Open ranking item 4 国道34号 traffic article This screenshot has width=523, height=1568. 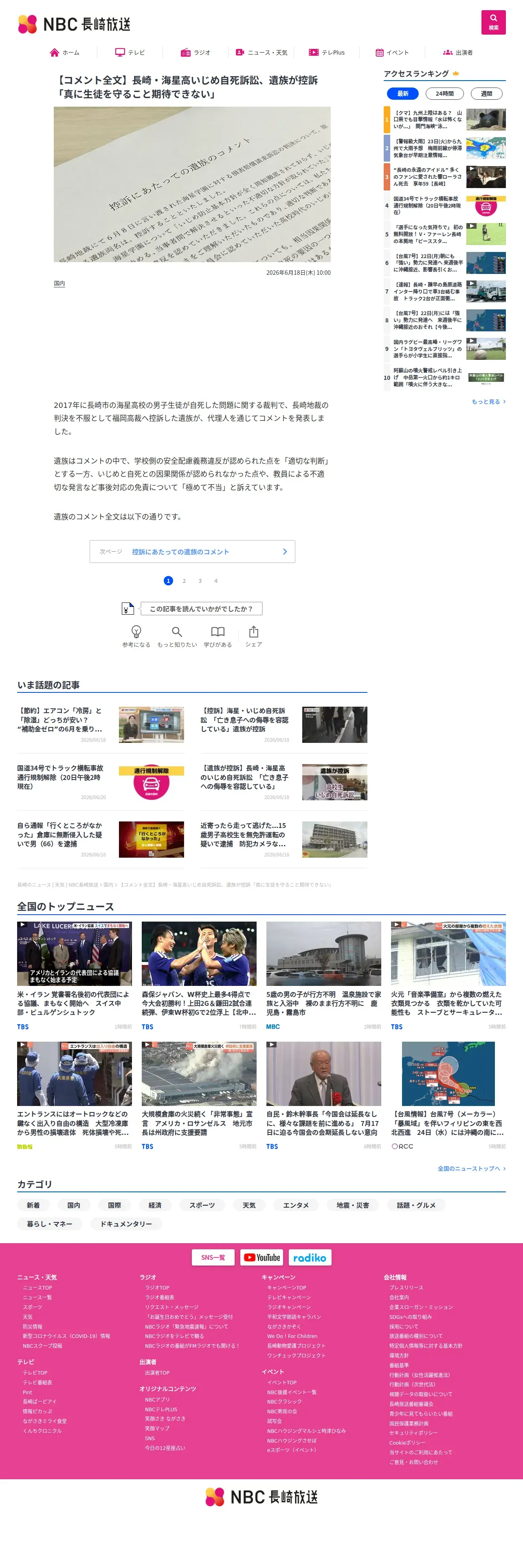pyautogui.click(x=445, y=206)
